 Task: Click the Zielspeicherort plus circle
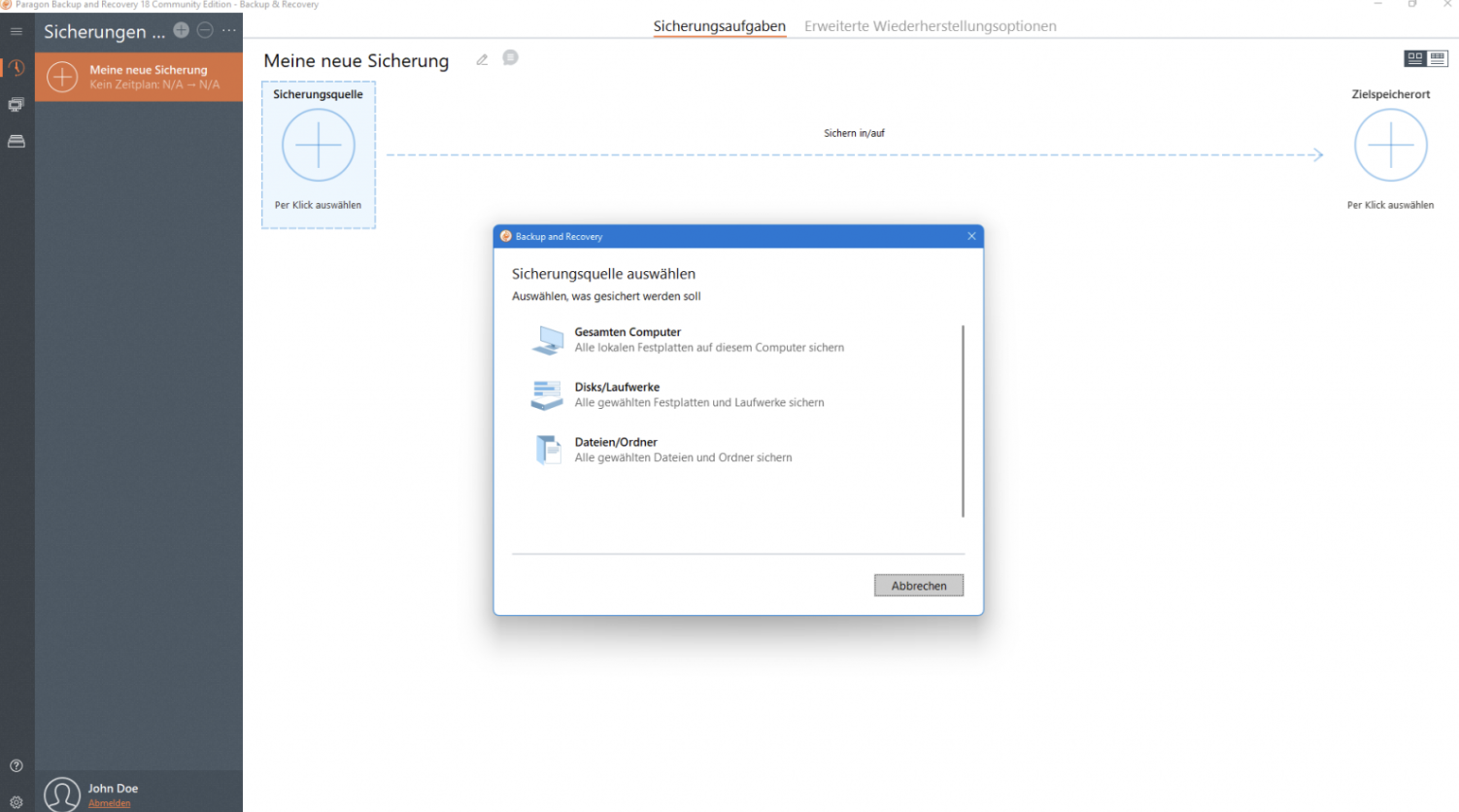[1390, 146]
